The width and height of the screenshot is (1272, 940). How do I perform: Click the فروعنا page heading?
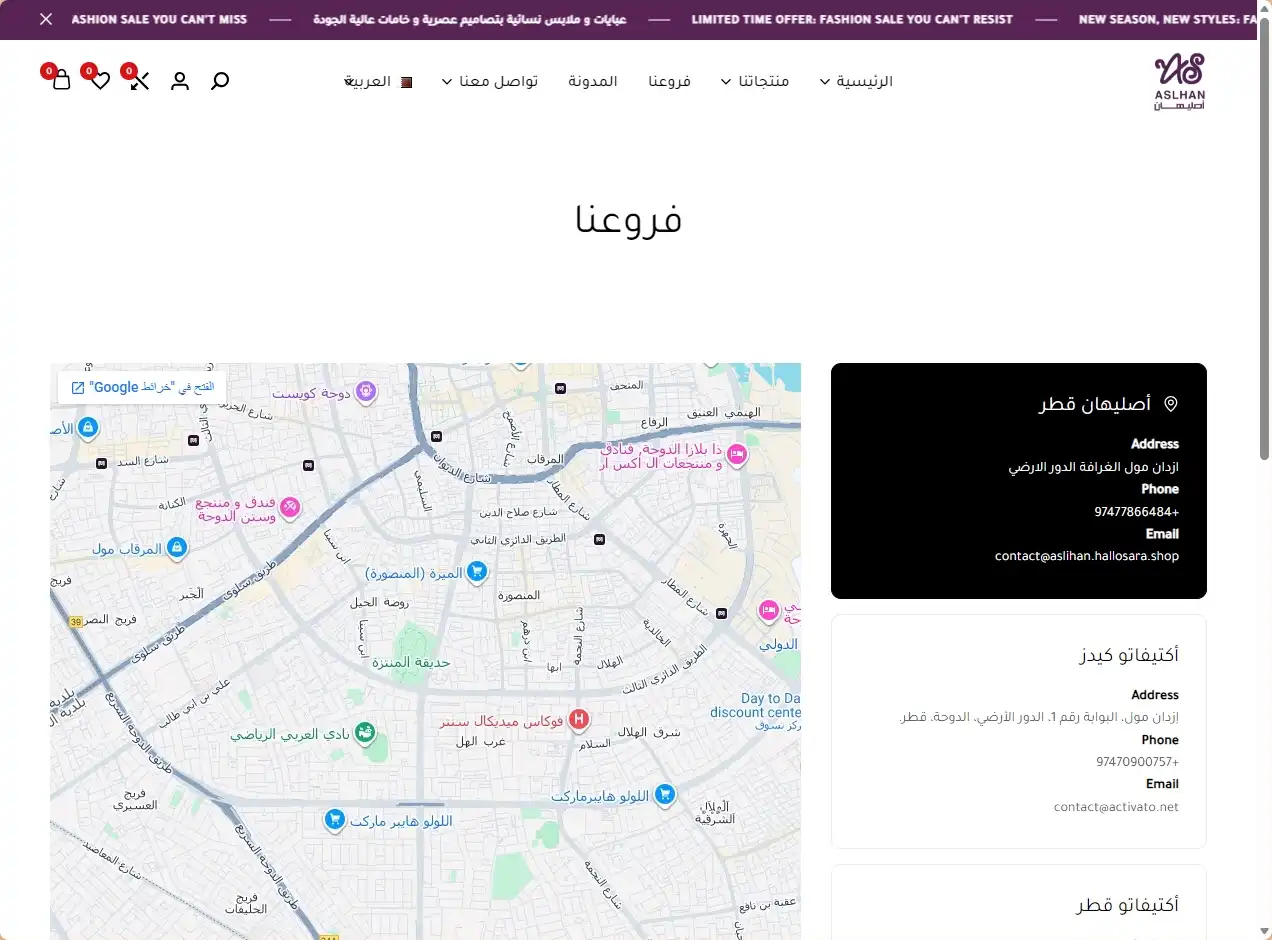(x=628, y=218)
